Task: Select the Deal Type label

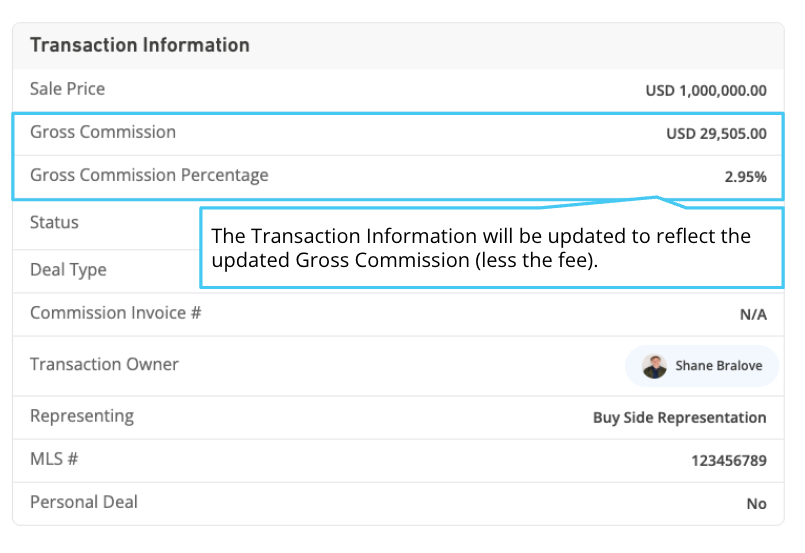Action: pyautogui.click(x=68, y=270)
